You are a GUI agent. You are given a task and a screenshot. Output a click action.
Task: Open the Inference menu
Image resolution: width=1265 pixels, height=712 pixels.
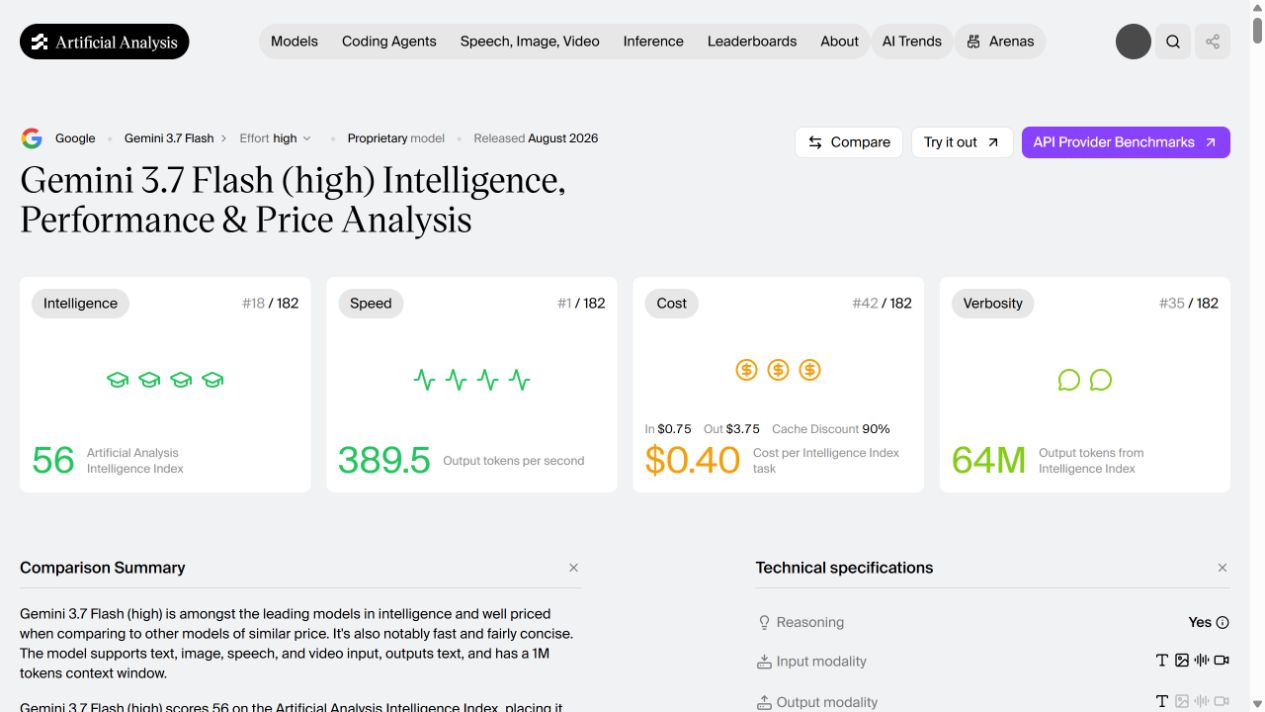click(x=653, y=42)
